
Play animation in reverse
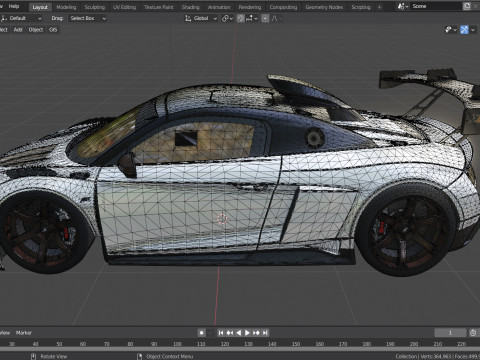pyautogui.click(x=238, y=333)
